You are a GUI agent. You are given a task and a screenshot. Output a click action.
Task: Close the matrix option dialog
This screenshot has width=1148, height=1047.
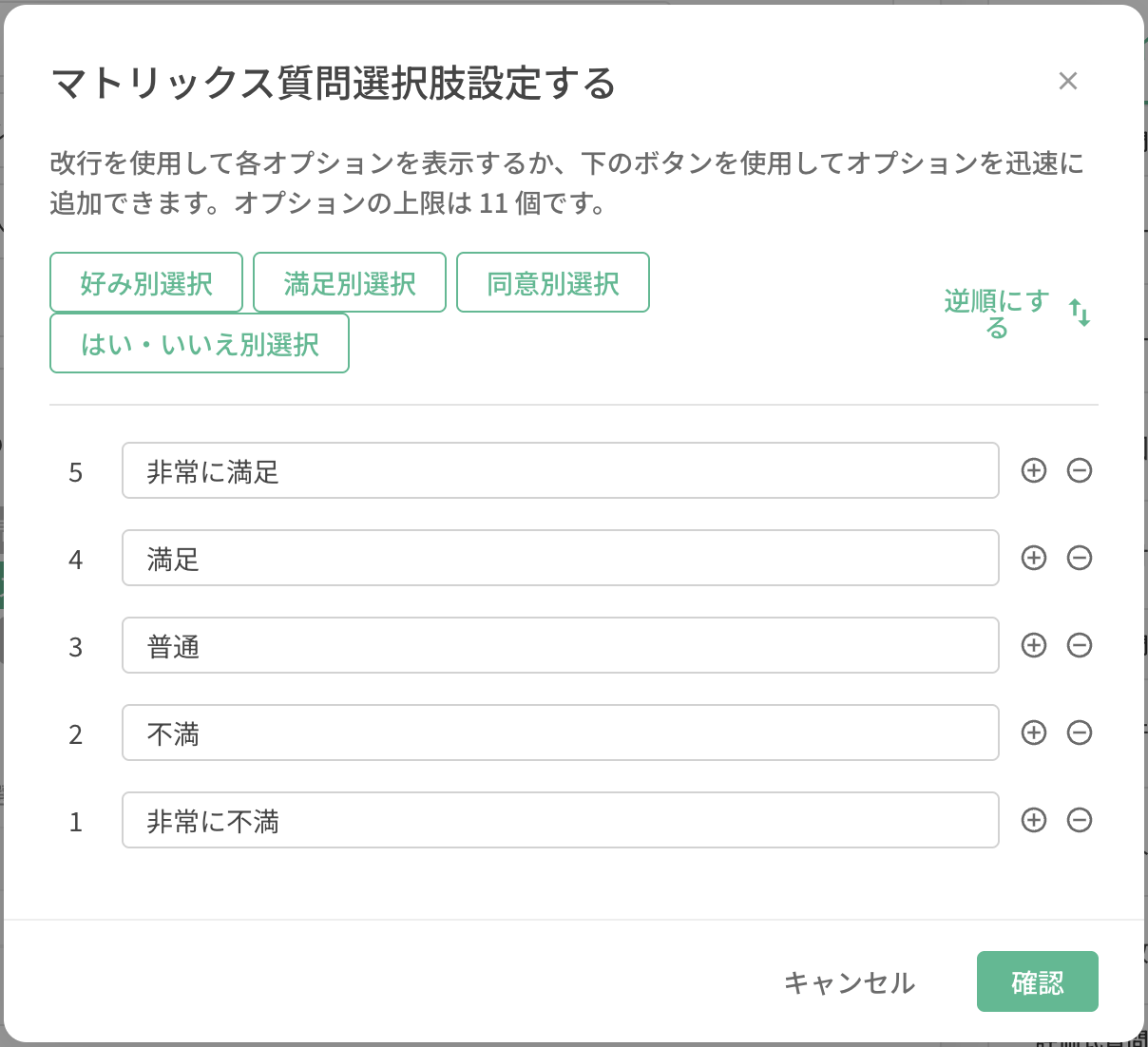click(x=1068, y=81)
